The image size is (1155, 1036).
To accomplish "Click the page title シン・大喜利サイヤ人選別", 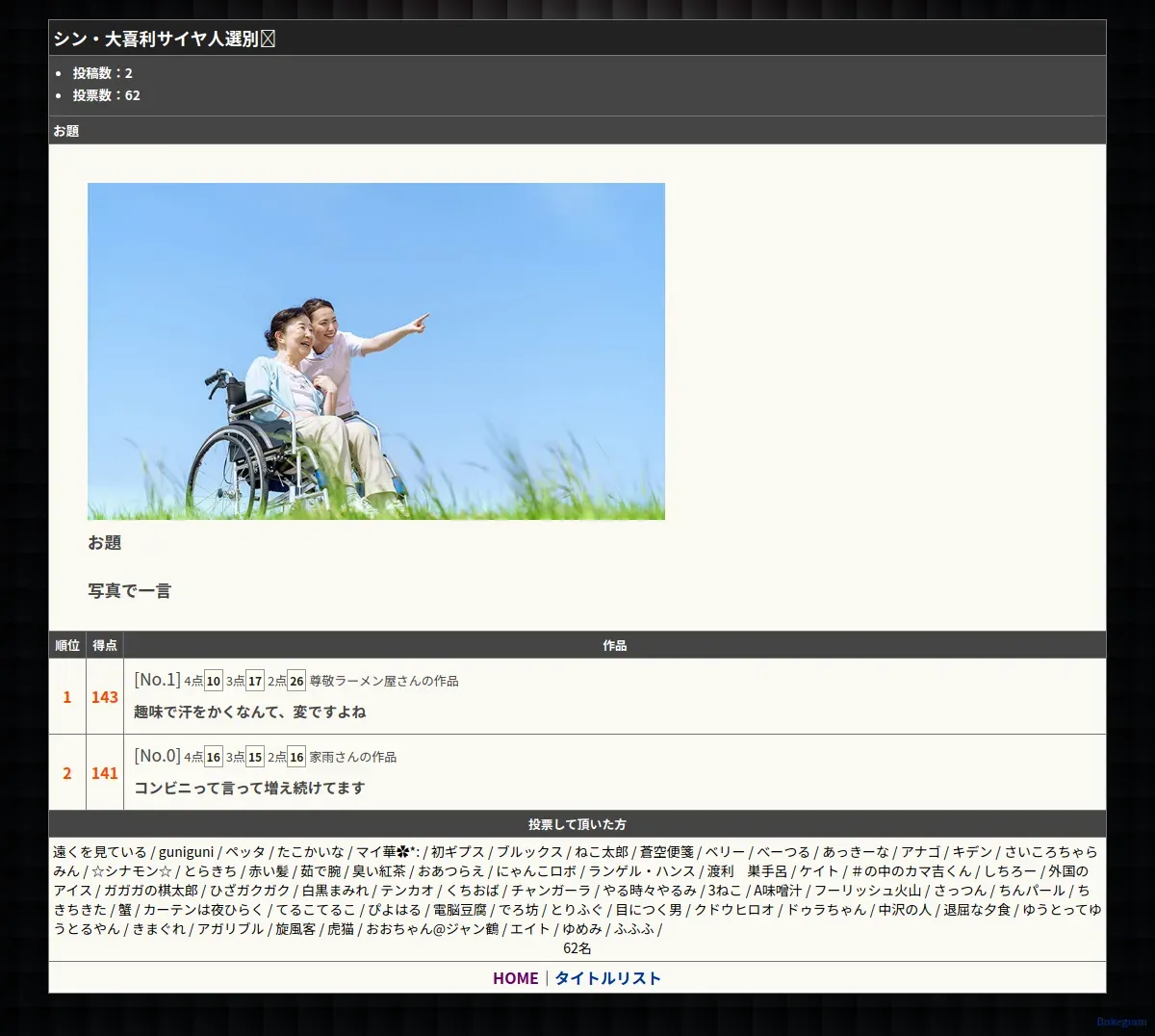I will [x=164, y=39].
